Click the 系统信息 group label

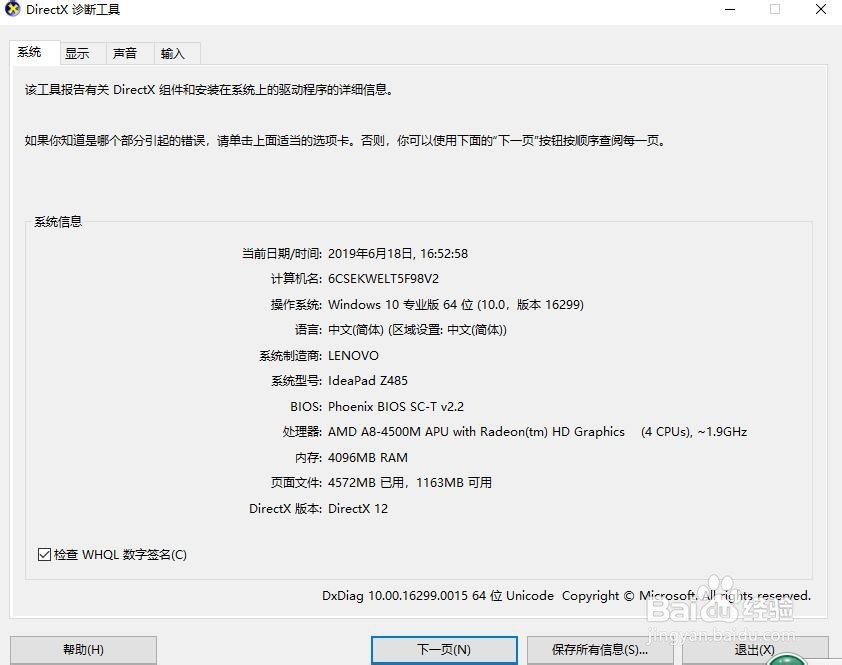58,222
